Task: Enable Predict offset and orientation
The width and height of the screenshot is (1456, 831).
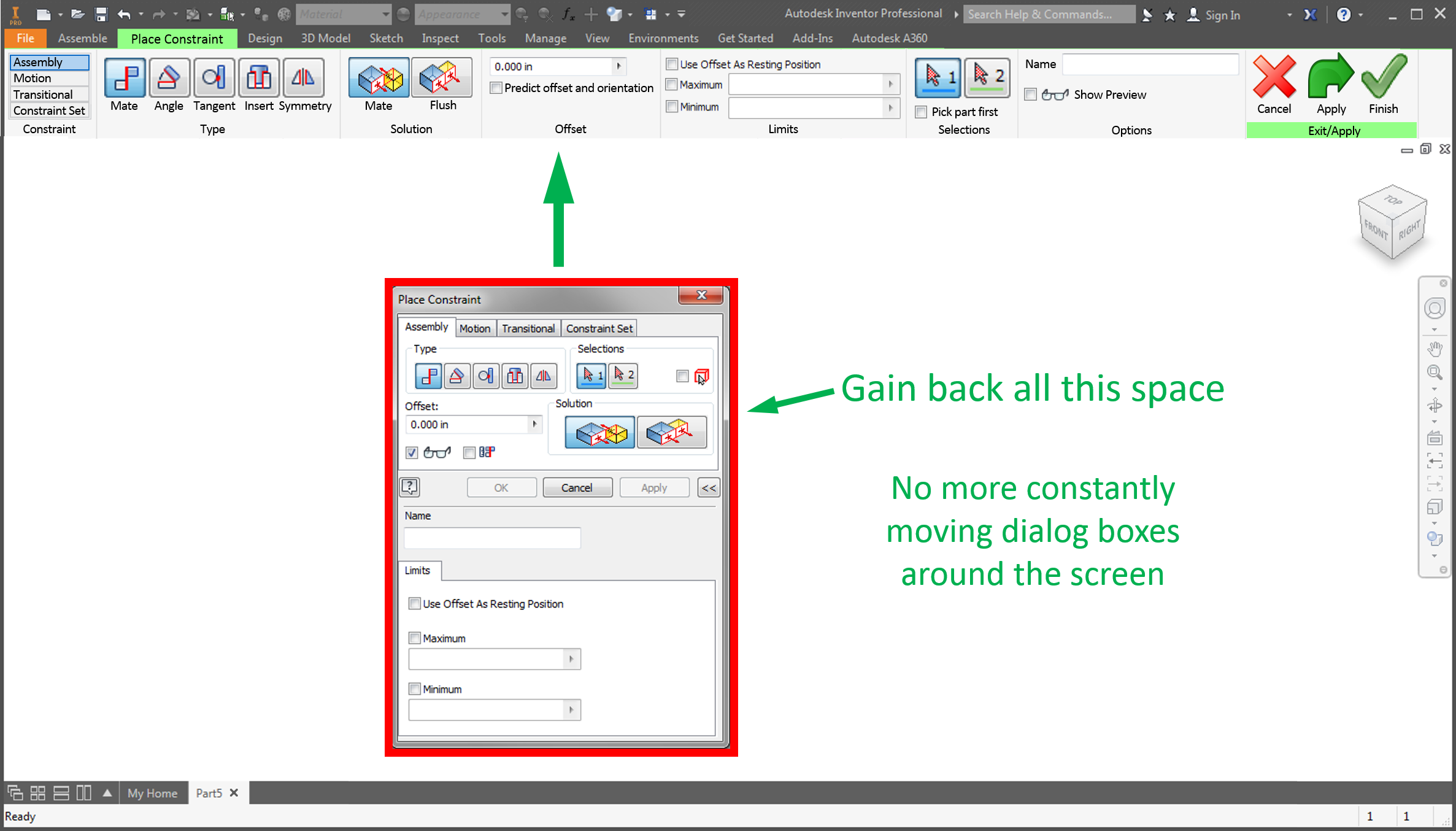Action: click(x=496, y=88)
